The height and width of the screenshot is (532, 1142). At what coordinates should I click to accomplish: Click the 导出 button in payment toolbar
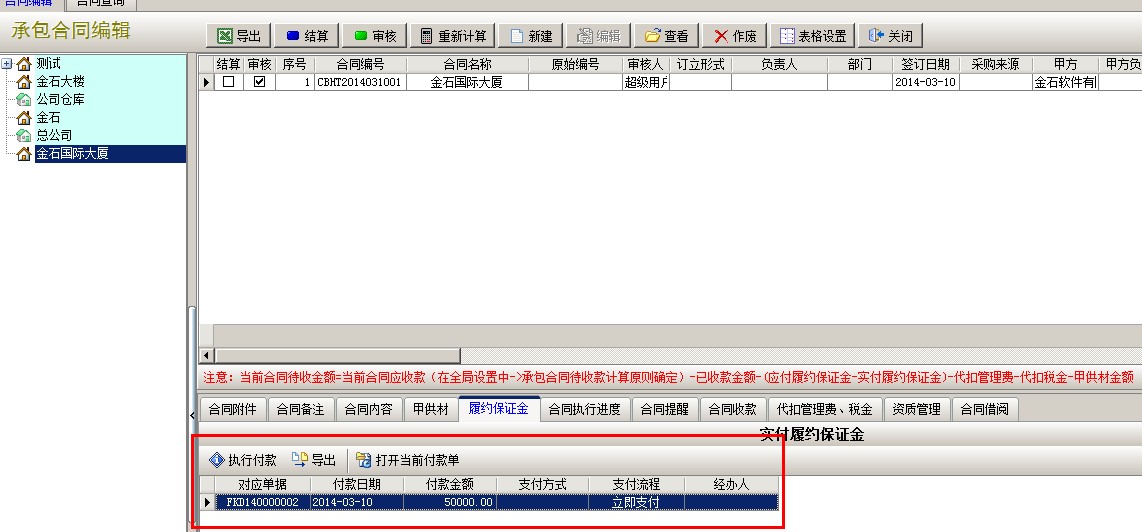pyautogui.click(x=313, y=460)
